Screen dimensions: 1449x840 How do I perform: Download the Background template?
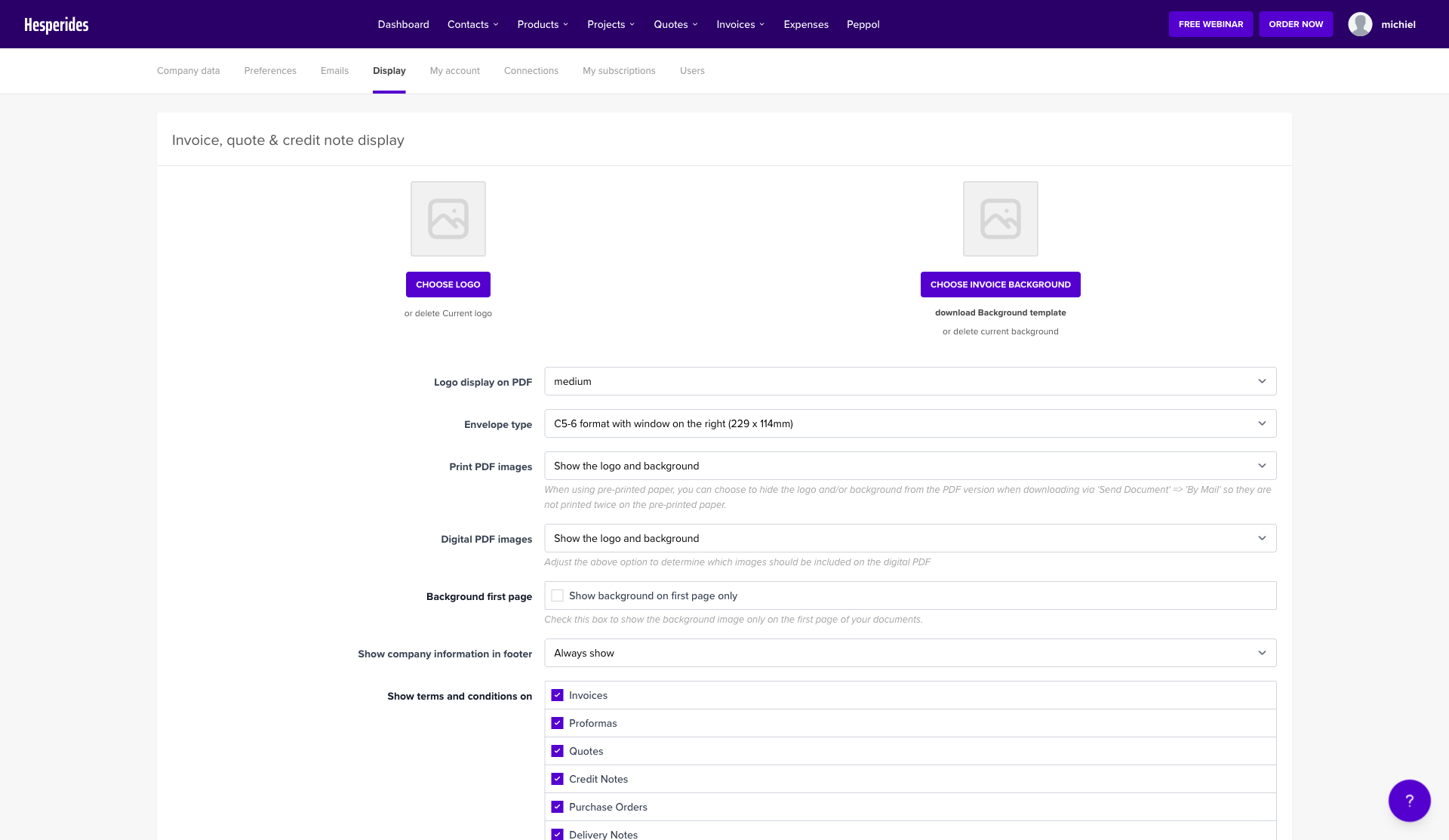pyautogui.click(x=1001, y=312)
